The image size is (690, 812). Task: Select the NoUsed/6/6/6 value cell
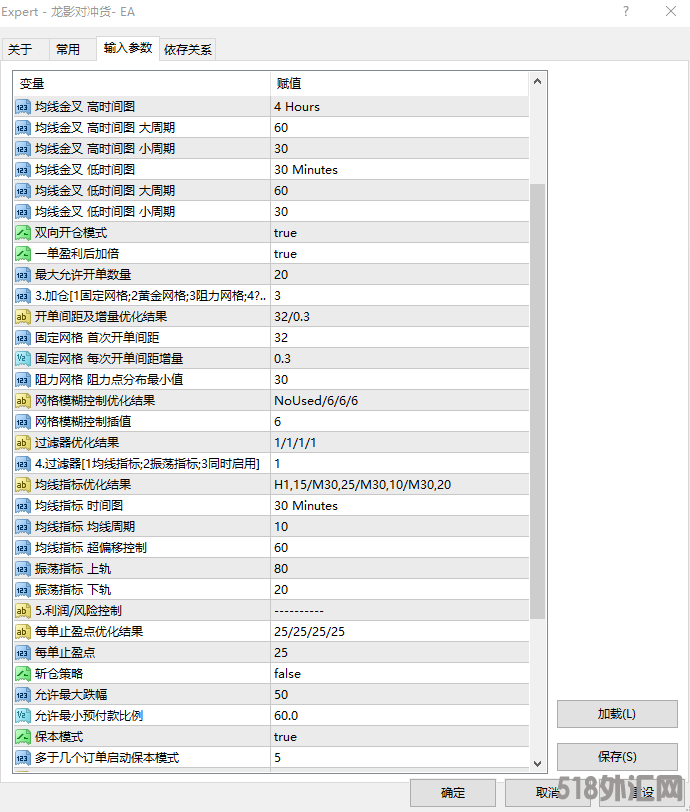[x=399, y=401]
